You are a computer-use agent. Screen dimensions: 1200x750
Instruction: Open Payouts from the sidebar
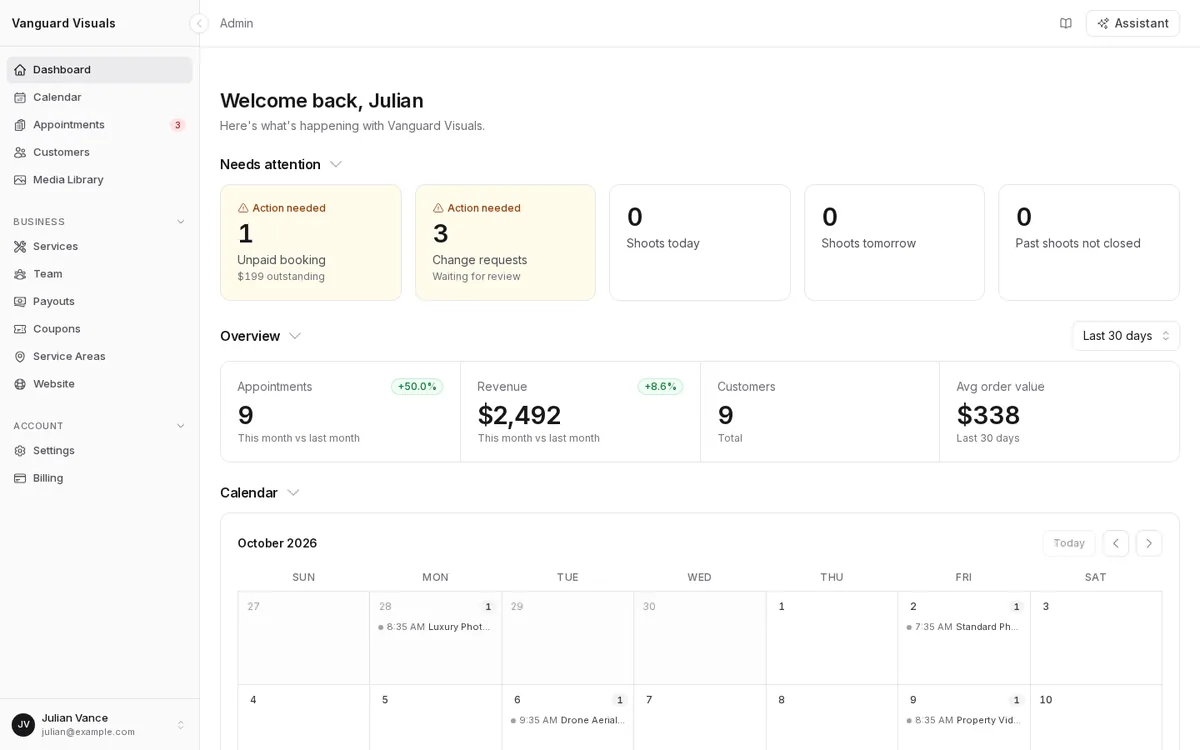pyautogui.click(x=99, y=301)
